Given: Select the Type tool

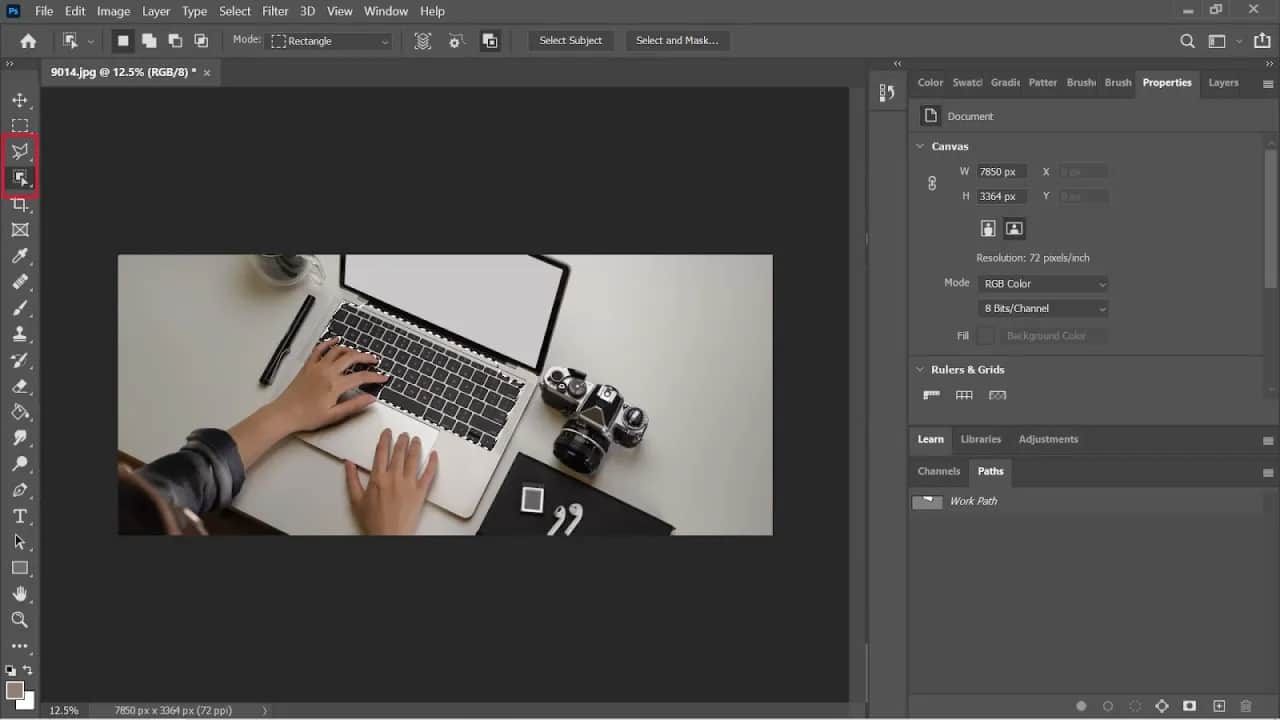Looking at the screenshot, I should [20, 516].
